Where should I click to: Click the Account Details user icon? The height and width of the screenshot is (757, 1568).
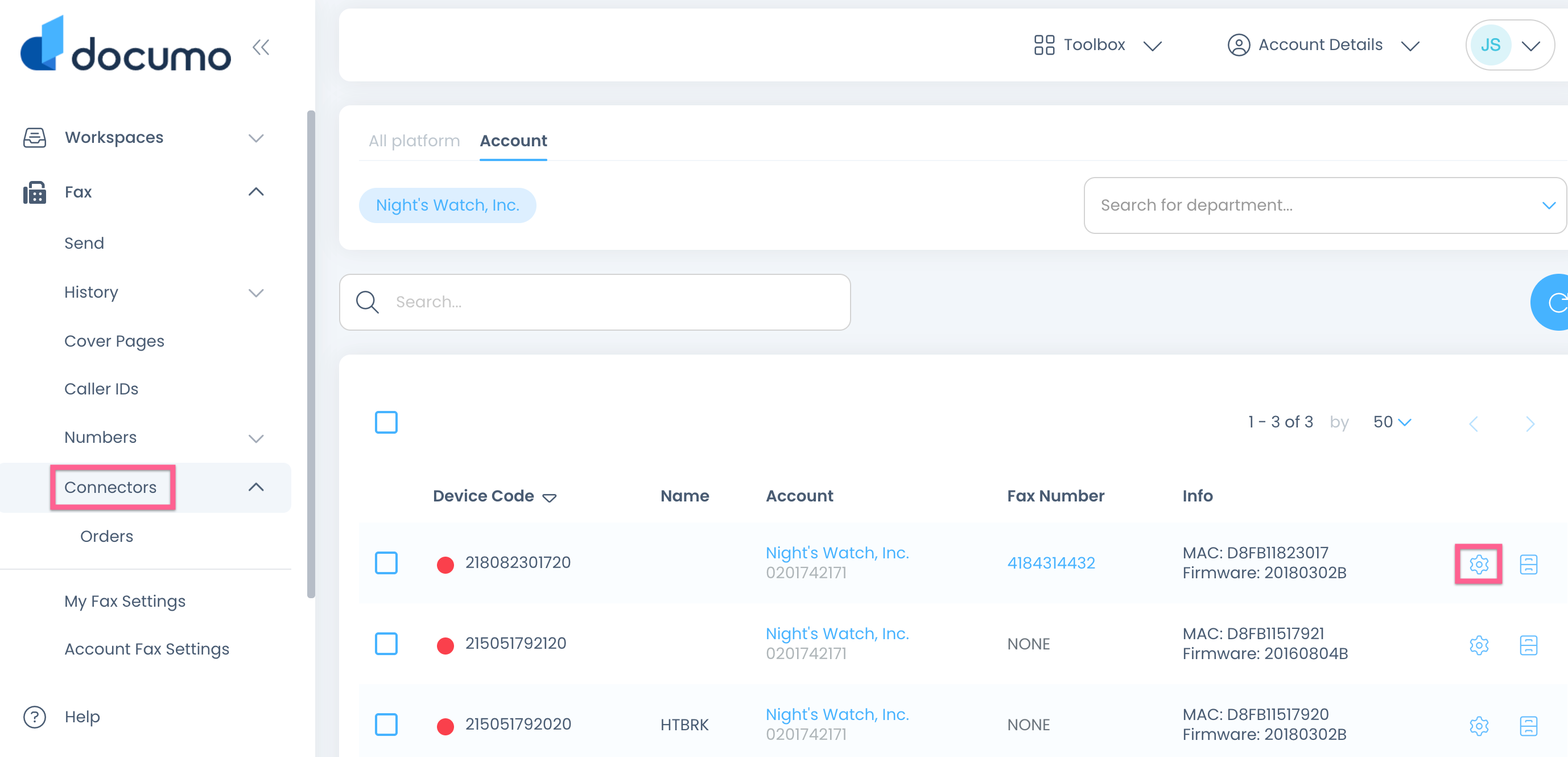1238,45
